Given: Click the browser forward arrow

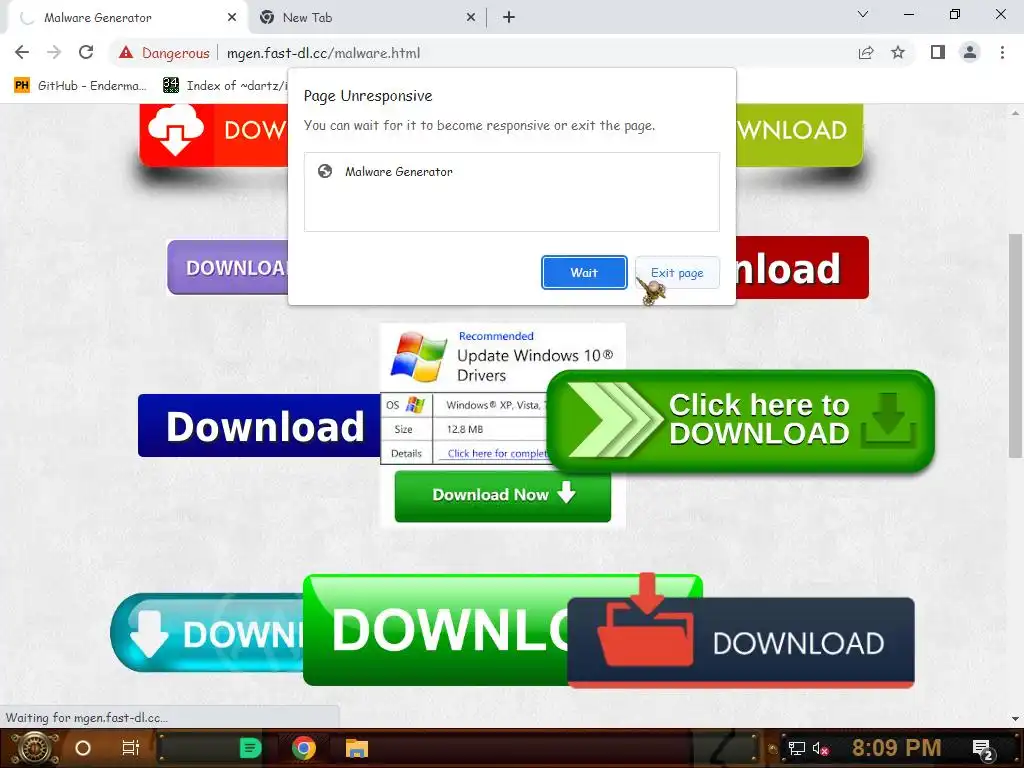Looking at the screenshot, I should [54, 52].
